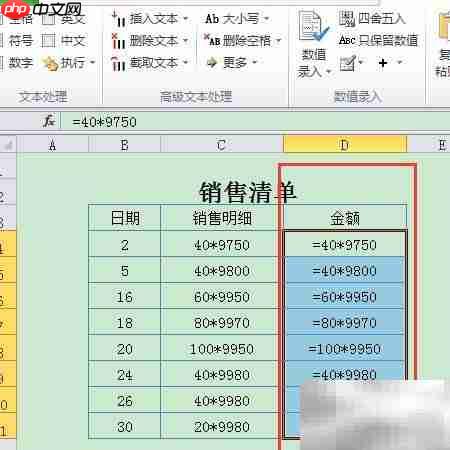This screenshot has height=450, width=450.
Task: Toggle the 数字 checkbox
Action: (x=1, y=63)
